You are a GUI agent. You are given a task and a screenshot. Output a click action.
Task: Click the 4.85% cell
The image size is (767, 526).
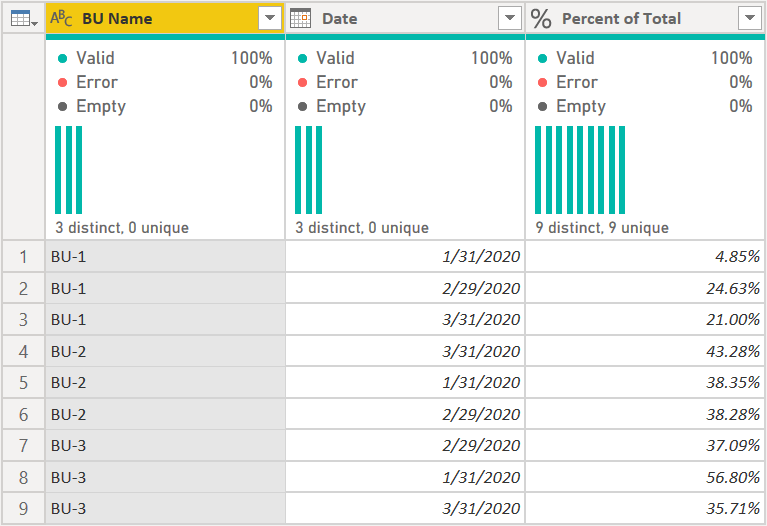click(x=645, y=256)
